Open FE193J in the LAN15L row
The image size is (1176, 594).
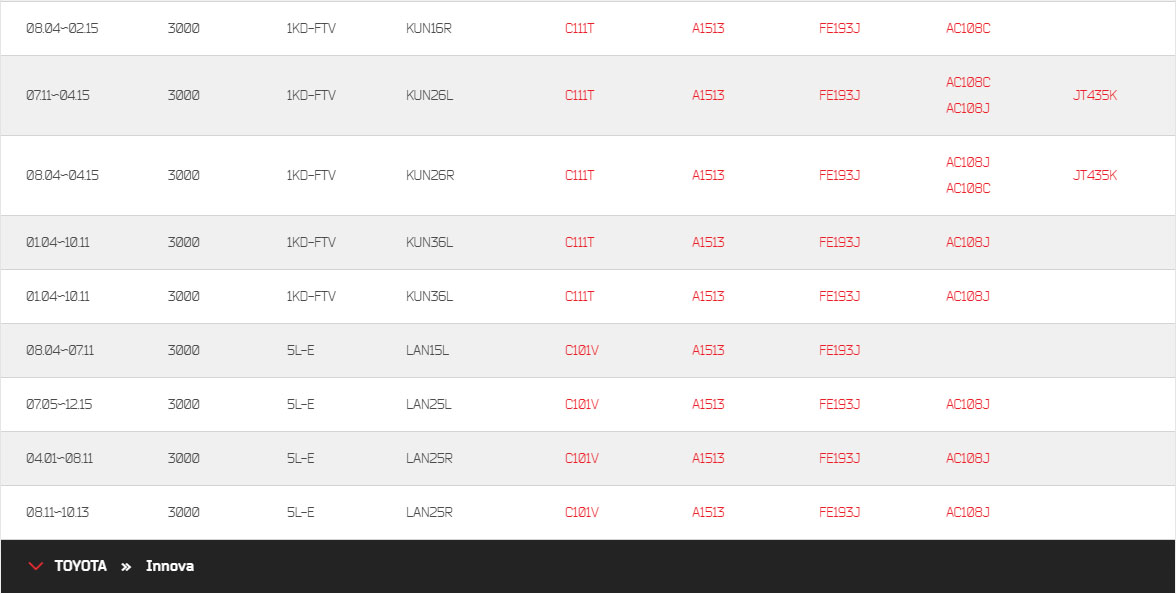coord(839,350)
